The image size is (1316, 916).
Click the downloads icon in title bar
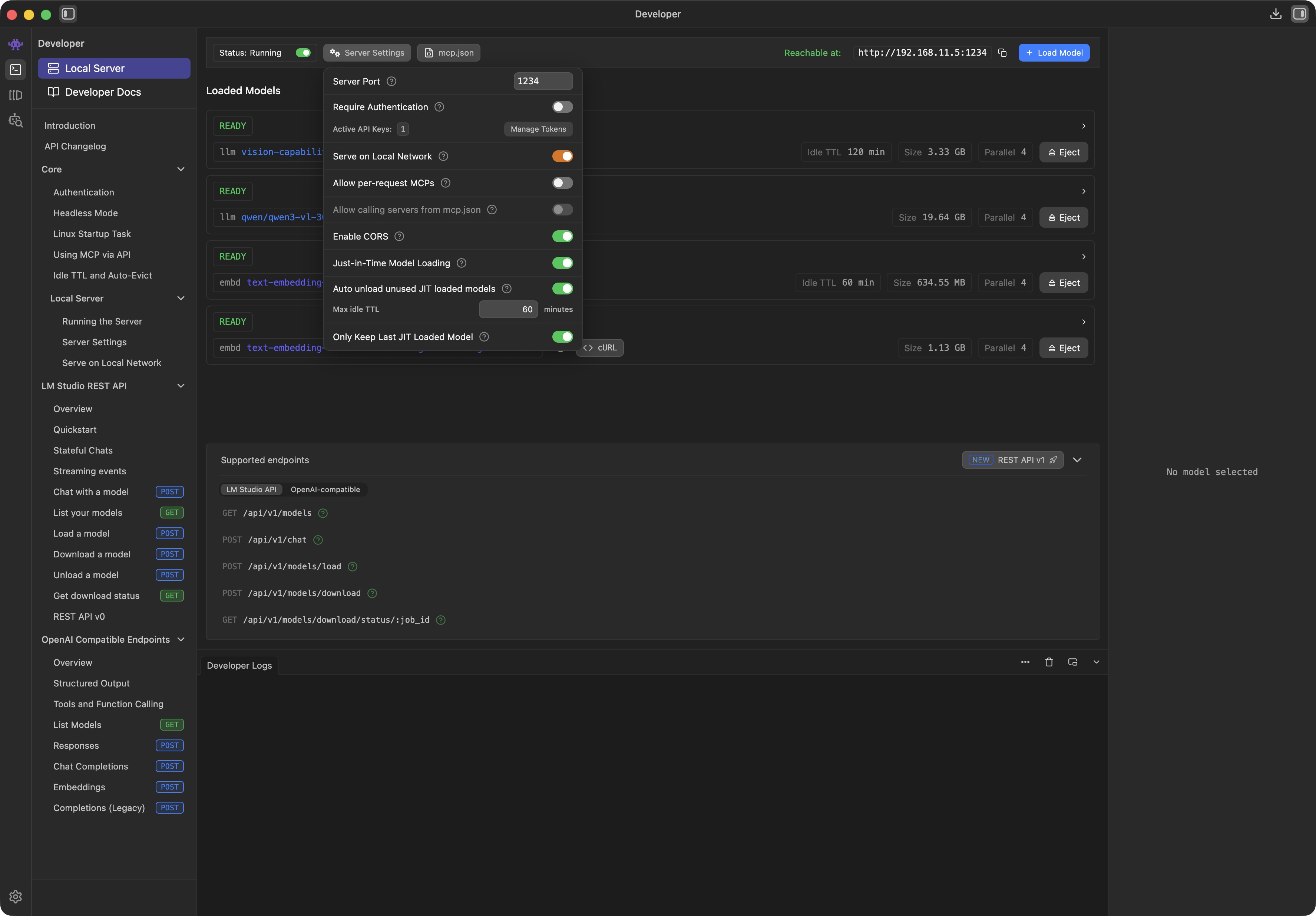pos(1275,14)
